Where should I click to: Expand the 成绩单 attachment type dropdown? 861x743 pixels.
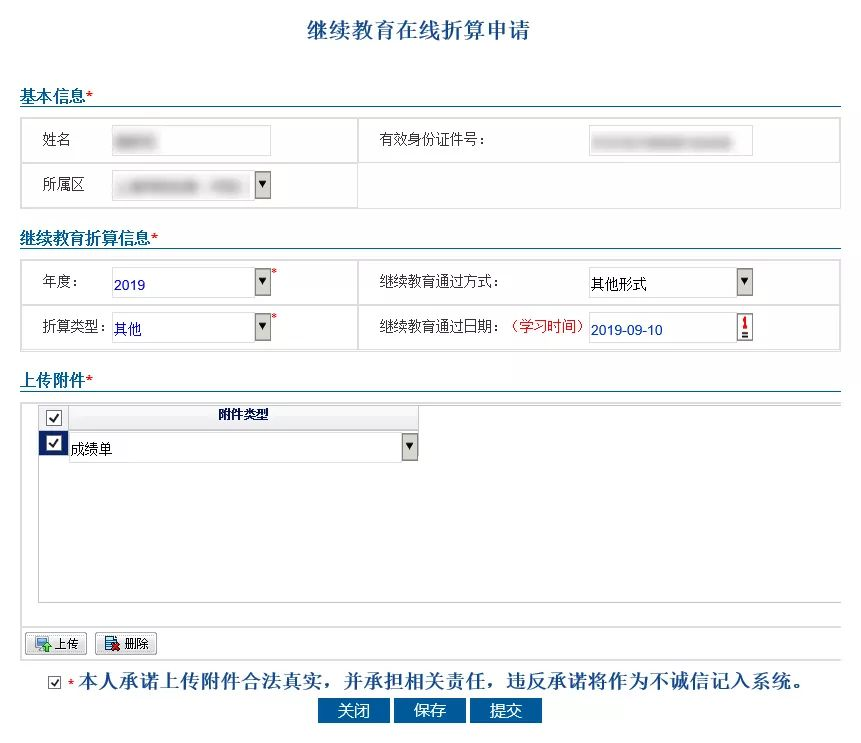pos(409,448)
